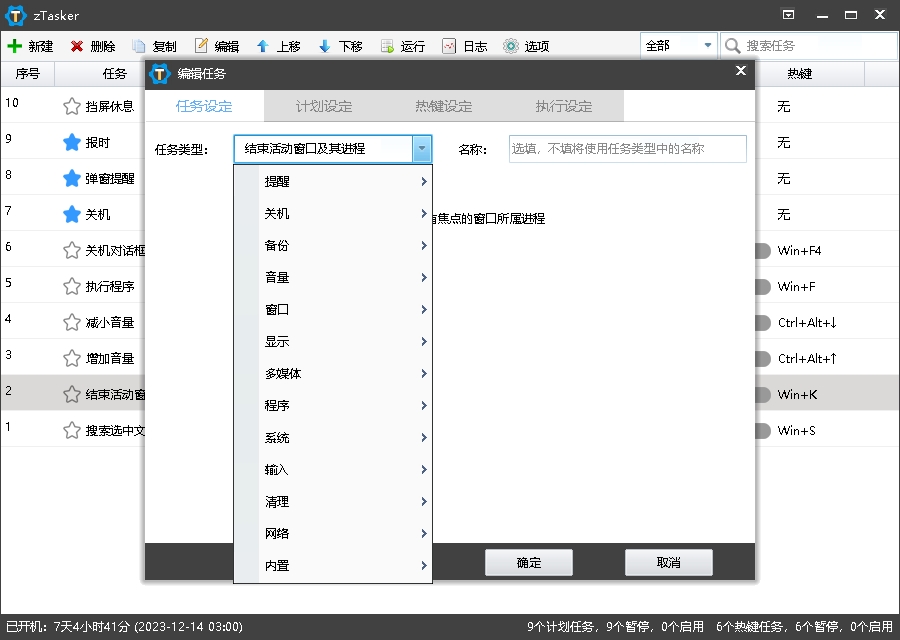Click the 取消 button
Image resolution: width=900 pixels, height=640 pixels.
668,562
